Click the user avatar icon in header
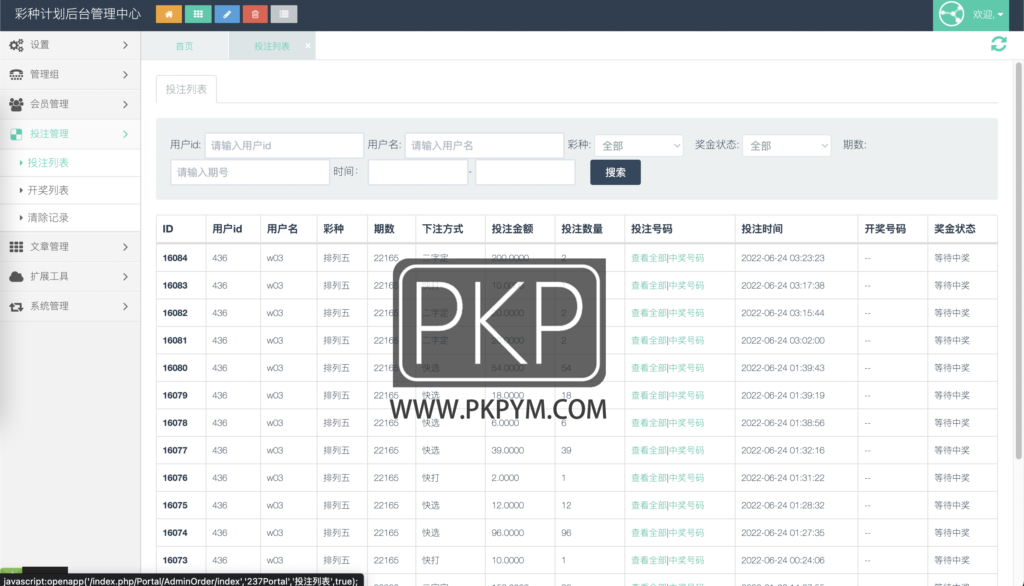This screenshot has width=1024, height=586. [952, 14]
